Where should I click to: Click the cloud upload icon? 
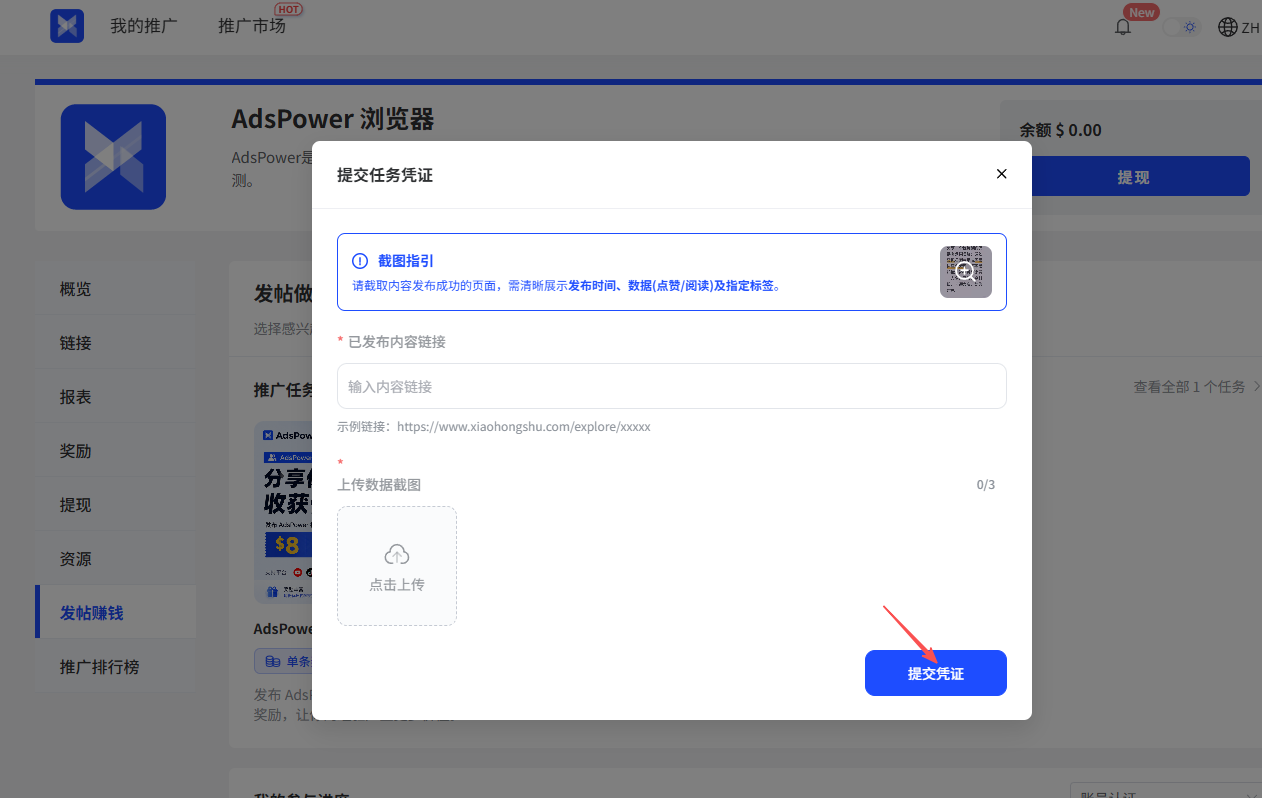[397, 554]
